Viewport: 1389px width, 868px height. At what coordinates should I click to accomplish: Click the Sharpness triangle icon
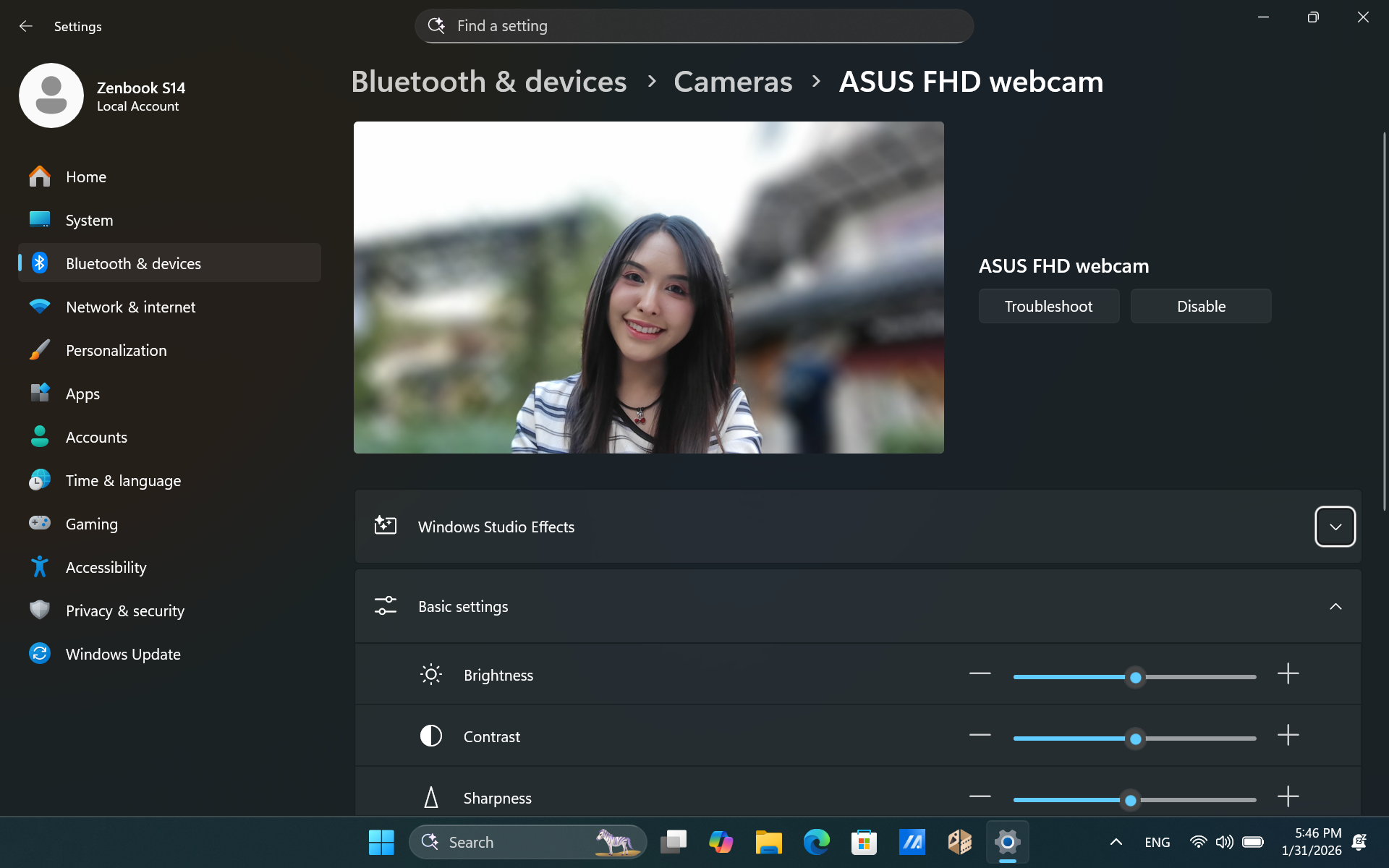[x=430, y=798]
